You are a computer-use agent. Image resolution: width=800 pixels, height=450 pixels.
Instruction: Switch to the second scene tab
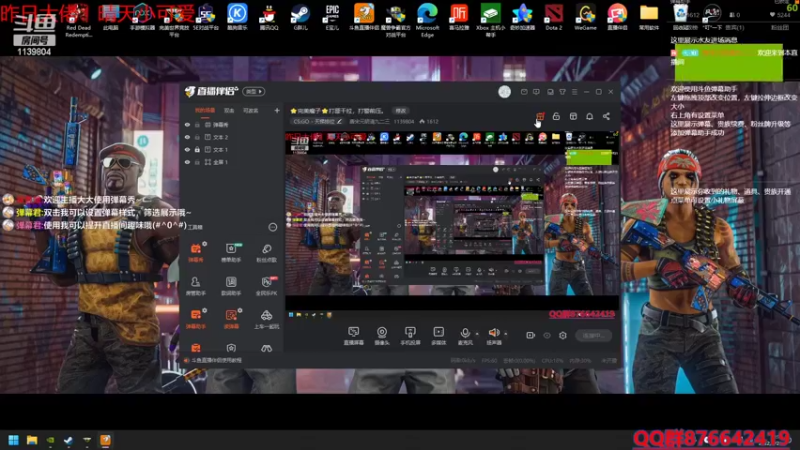(229, 111)
